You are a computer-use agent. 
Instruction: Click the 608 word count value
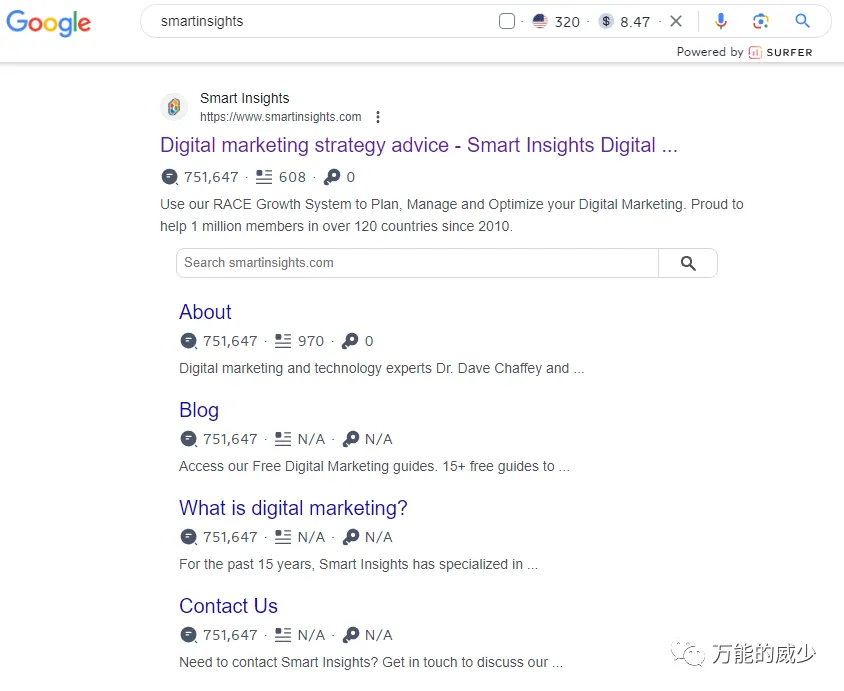coord(292,177)
